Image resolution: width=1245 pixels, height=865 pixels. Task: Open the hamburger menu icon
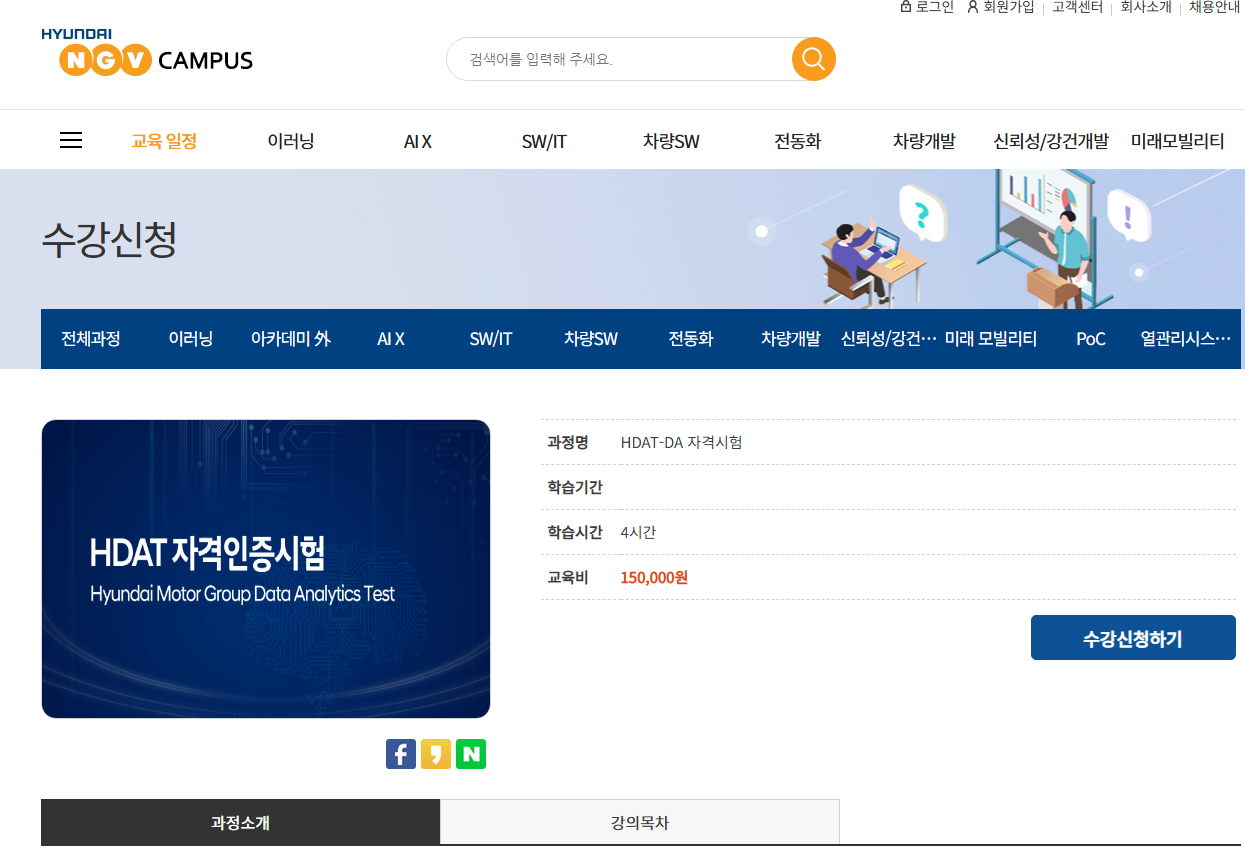71,141
